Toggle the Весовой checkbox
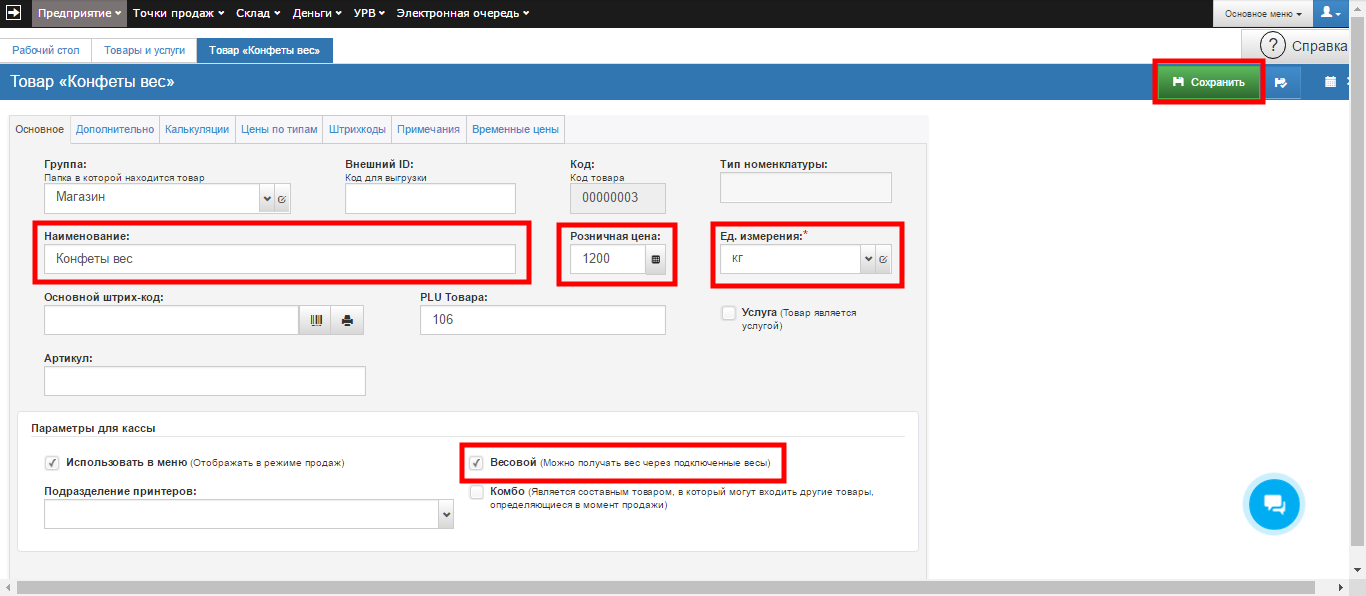1366x596 pixels. [476, 463]
